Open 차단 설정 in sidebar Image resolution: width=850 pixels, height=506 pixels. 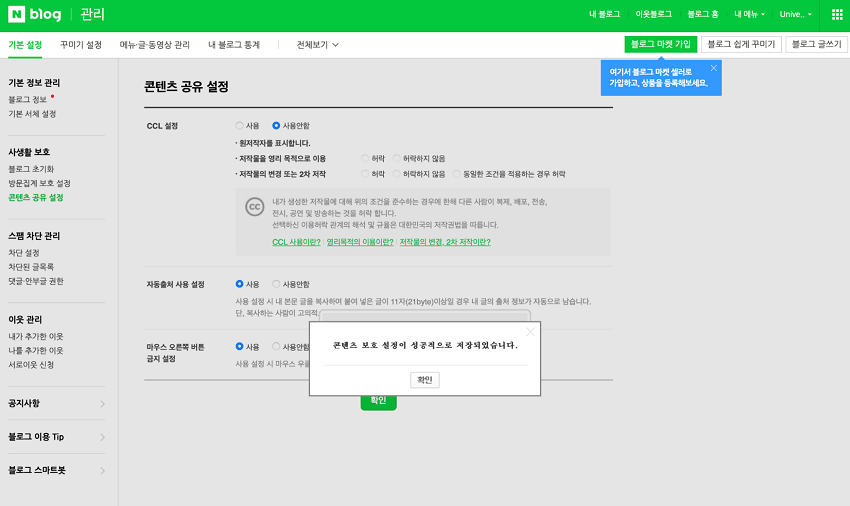[24, 253]
